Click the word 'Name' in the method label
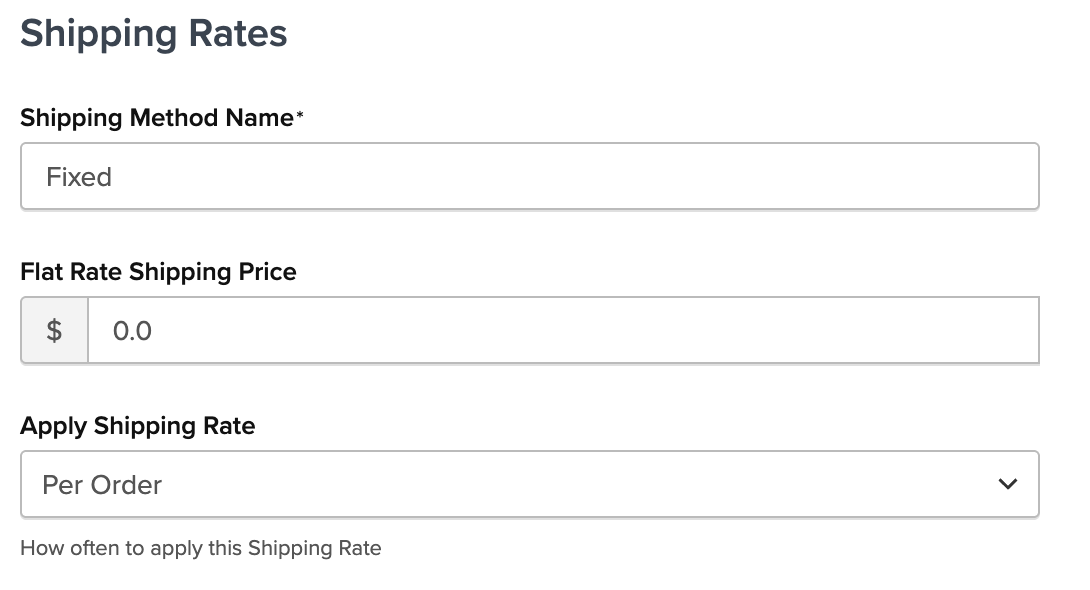This screenshot has width=1090, height=590. pos(259,118)
